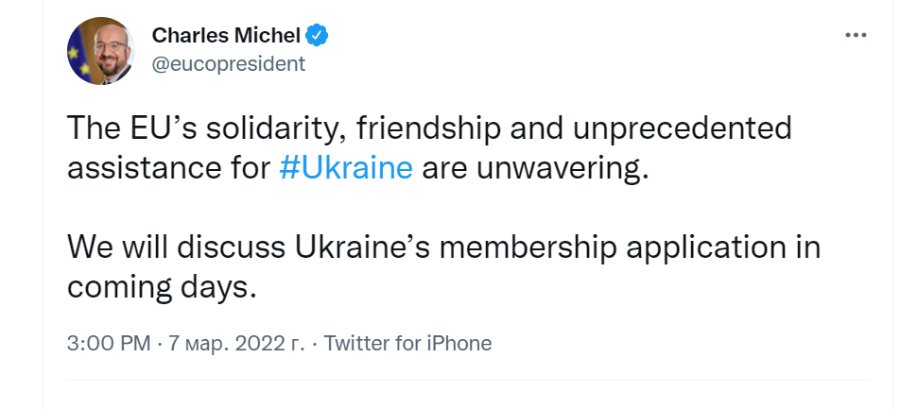Click the display name Charles Michel
Viewport: 900px width, 409px height.
click(x=226, y=36)
